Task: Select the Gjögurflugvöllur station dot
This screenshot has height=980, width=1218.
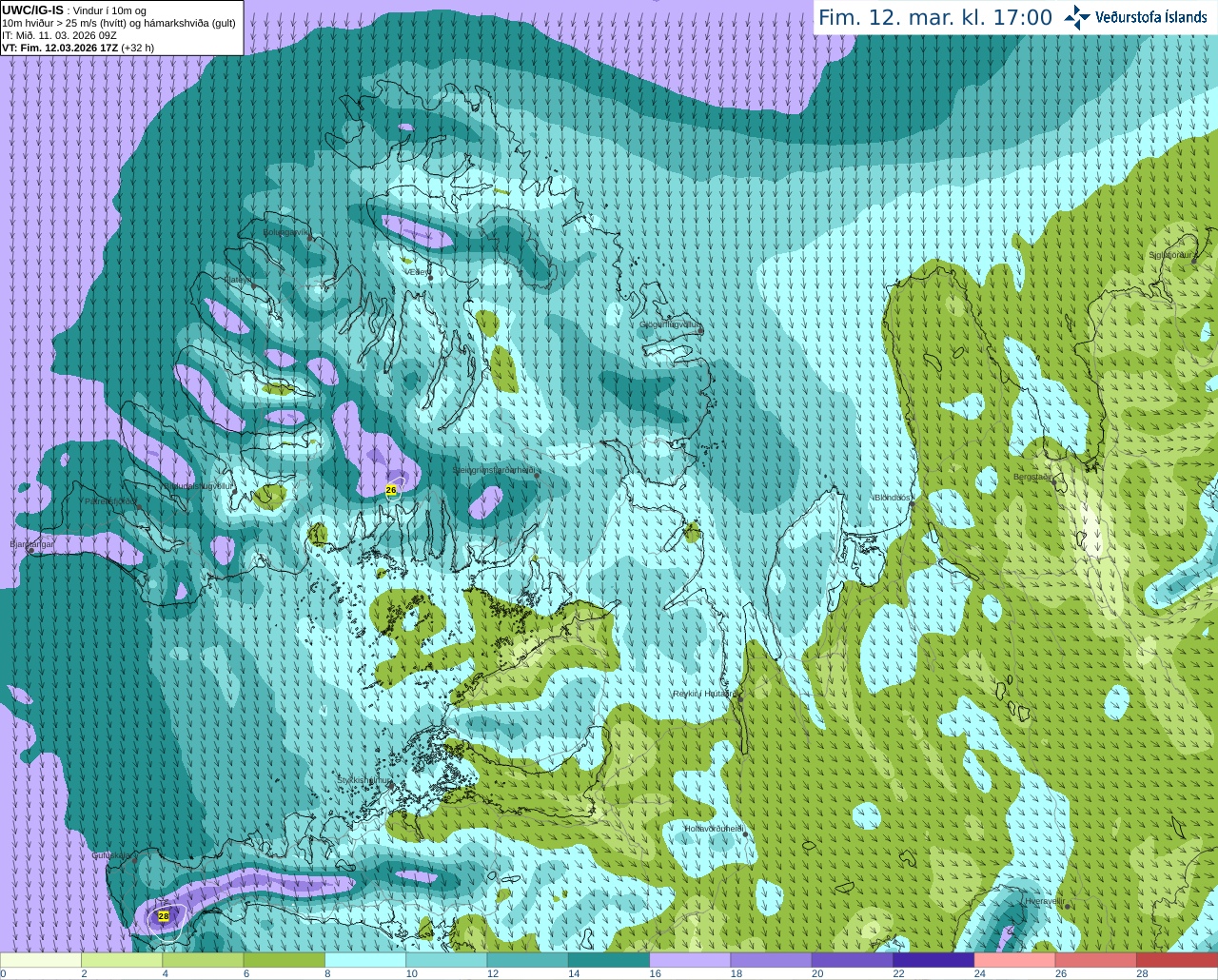Action: pos(700,330)
